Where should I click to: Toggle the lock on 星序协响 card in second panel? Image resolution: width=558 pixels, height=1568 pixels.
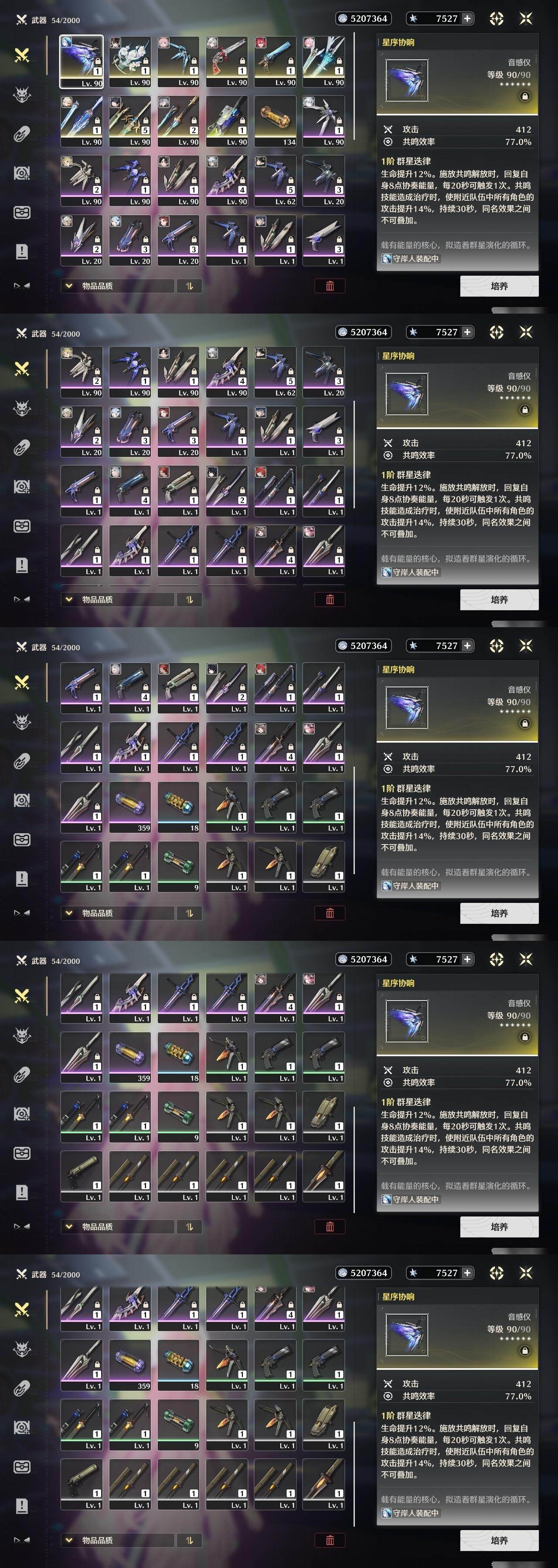tap(524, 410)
